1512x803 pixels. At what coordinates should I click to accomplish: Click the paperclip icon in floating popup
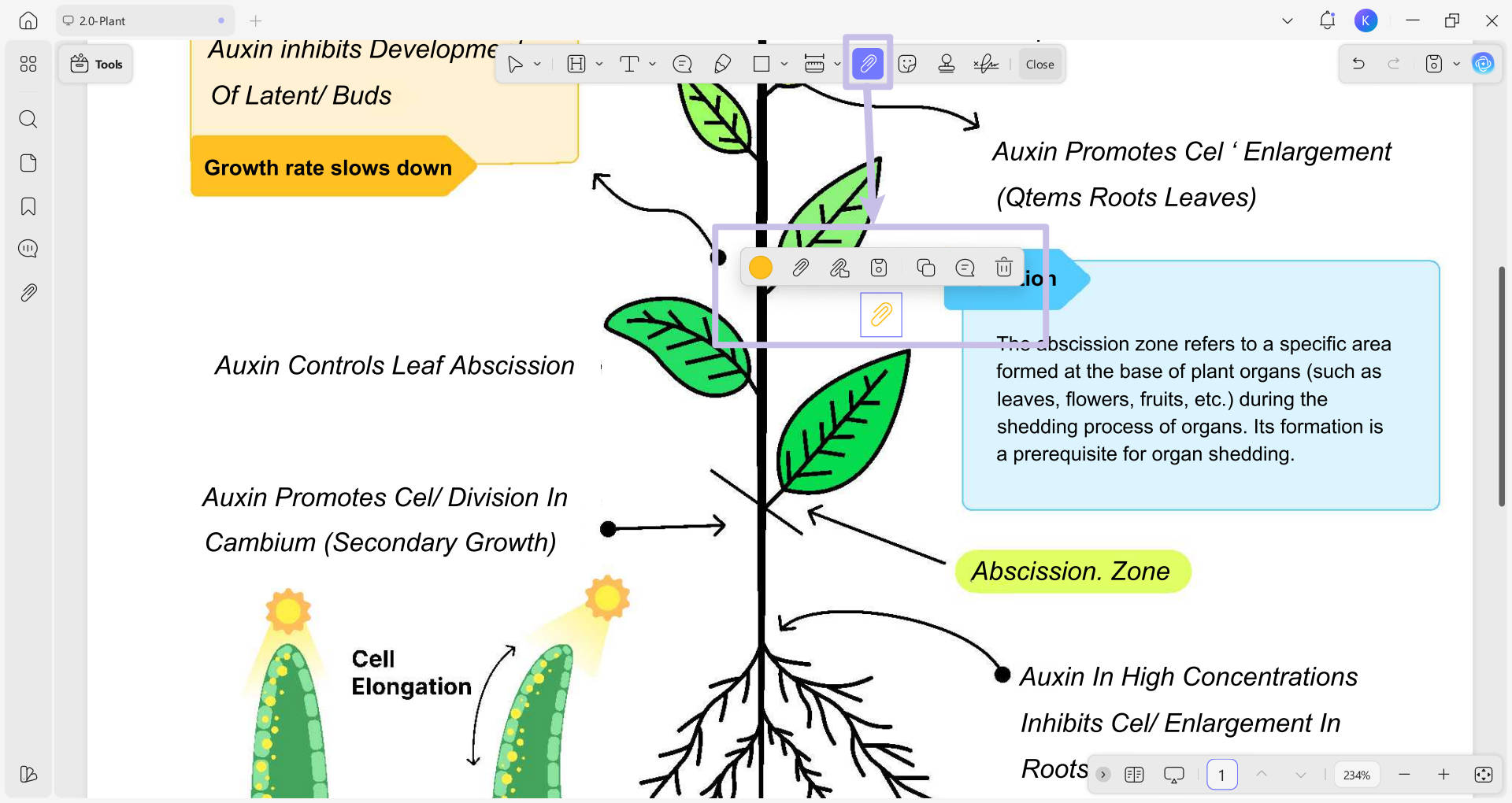(800, 268)
